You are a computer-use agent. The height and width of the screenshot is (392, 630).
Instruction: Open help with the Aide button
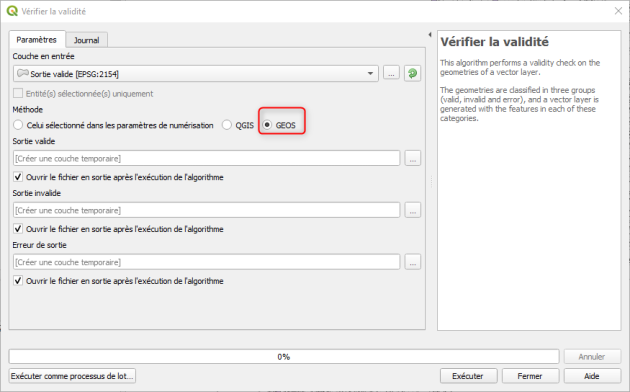click(x=592, y=376)
